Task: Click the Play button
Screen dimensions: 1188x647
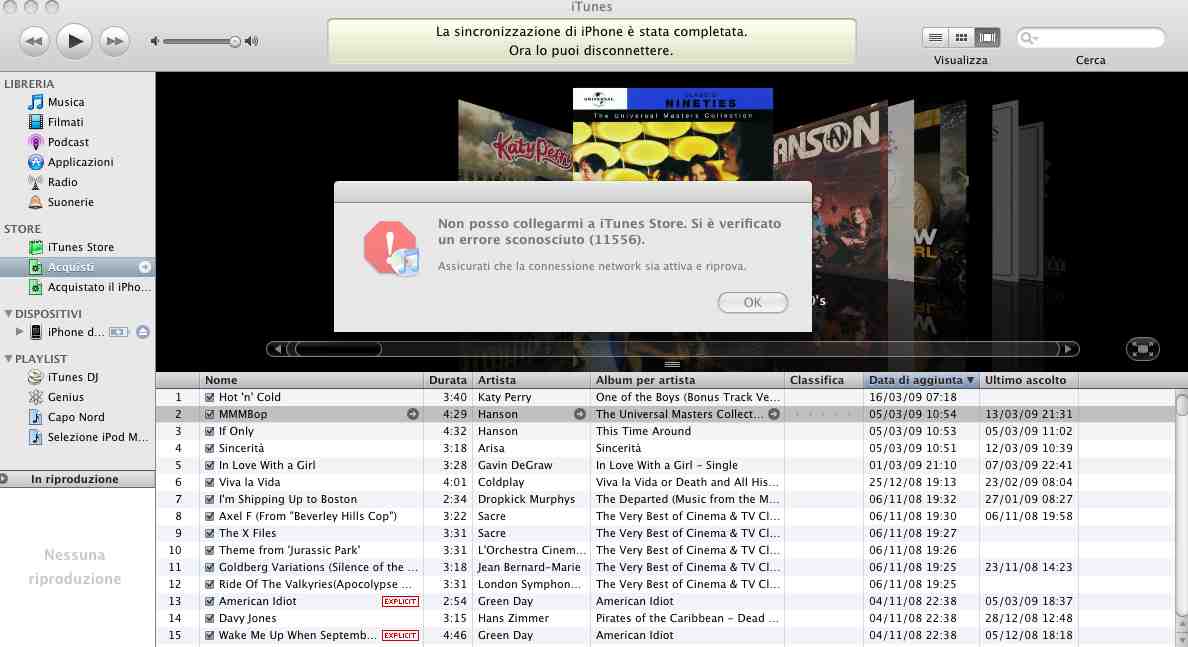Action: [x=73, y=41]
